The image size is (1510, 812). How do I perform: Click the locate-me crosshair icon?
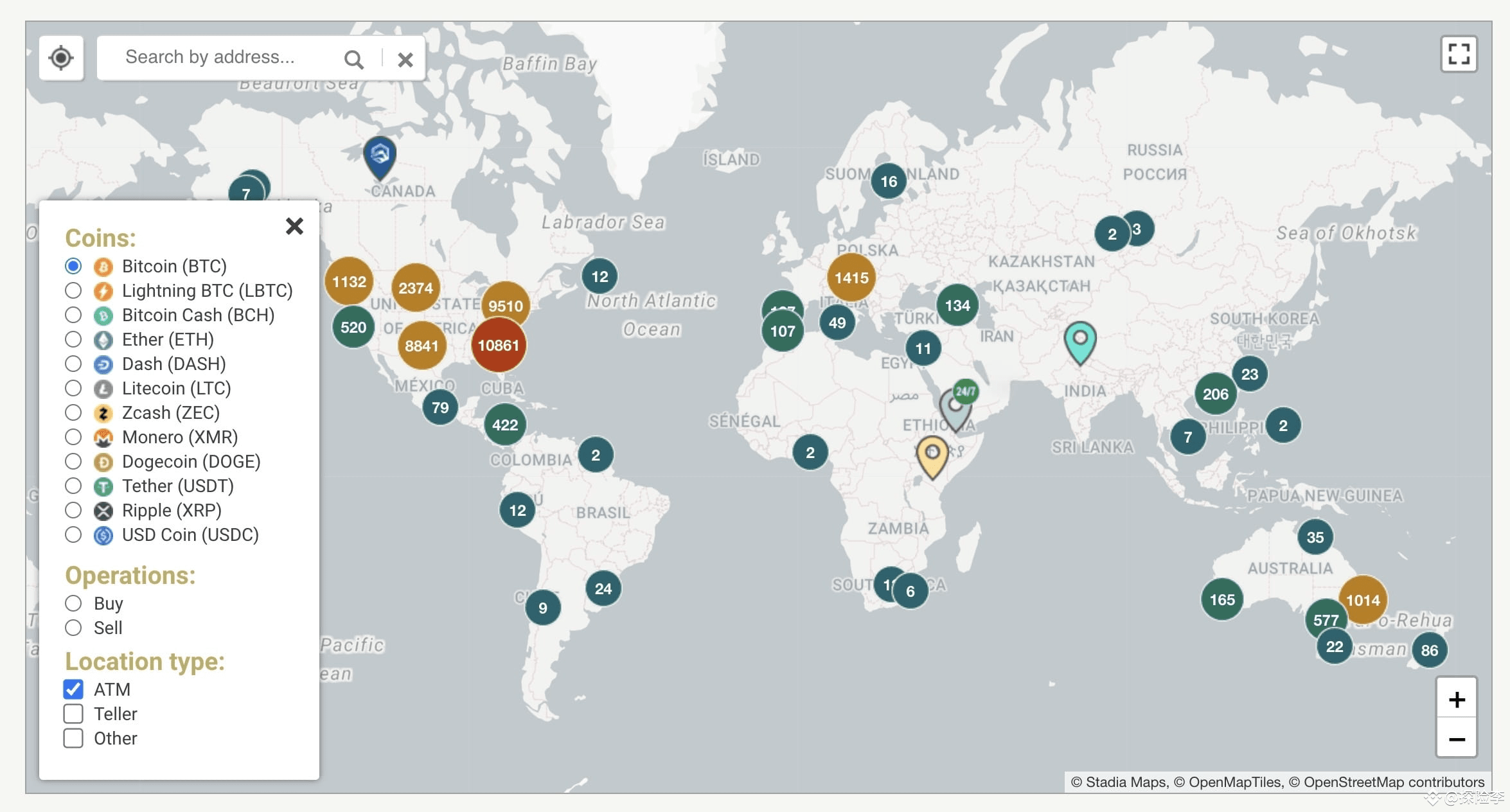click(61, 58)
